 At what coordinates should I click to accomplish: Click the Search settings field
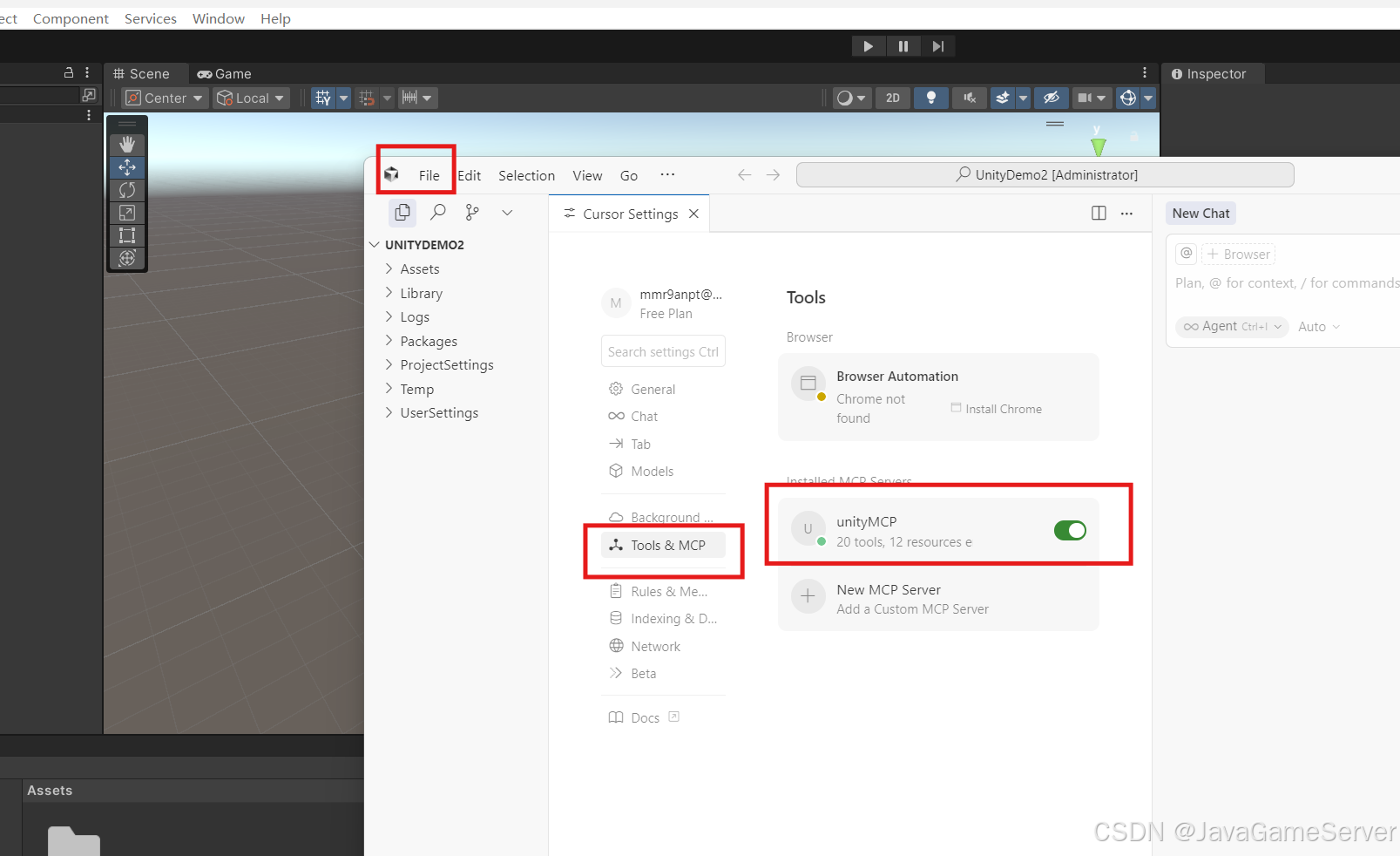pyautogui.click(x=663, y=351)
